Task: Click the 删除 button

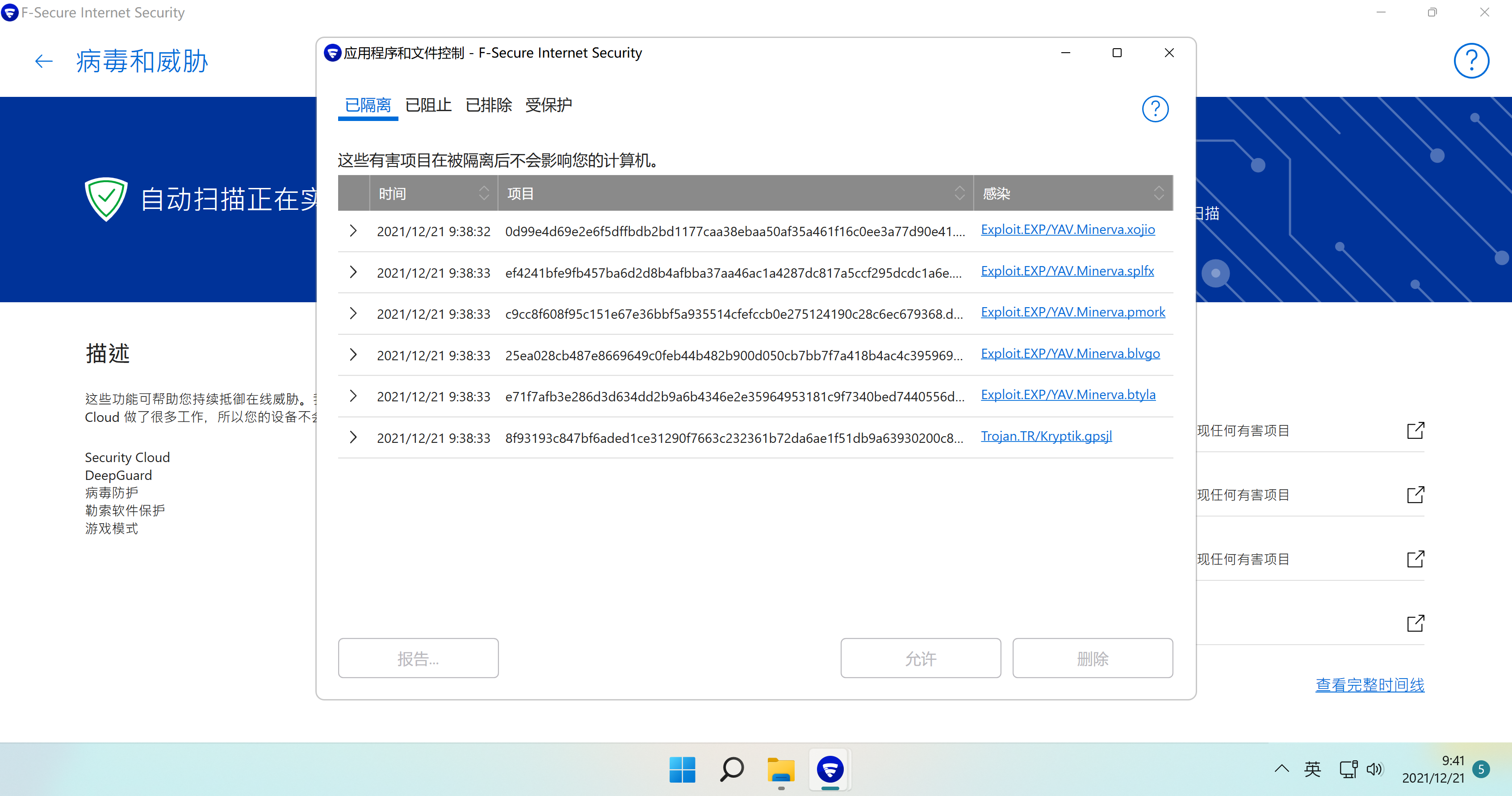Action: click(1092, 658)
